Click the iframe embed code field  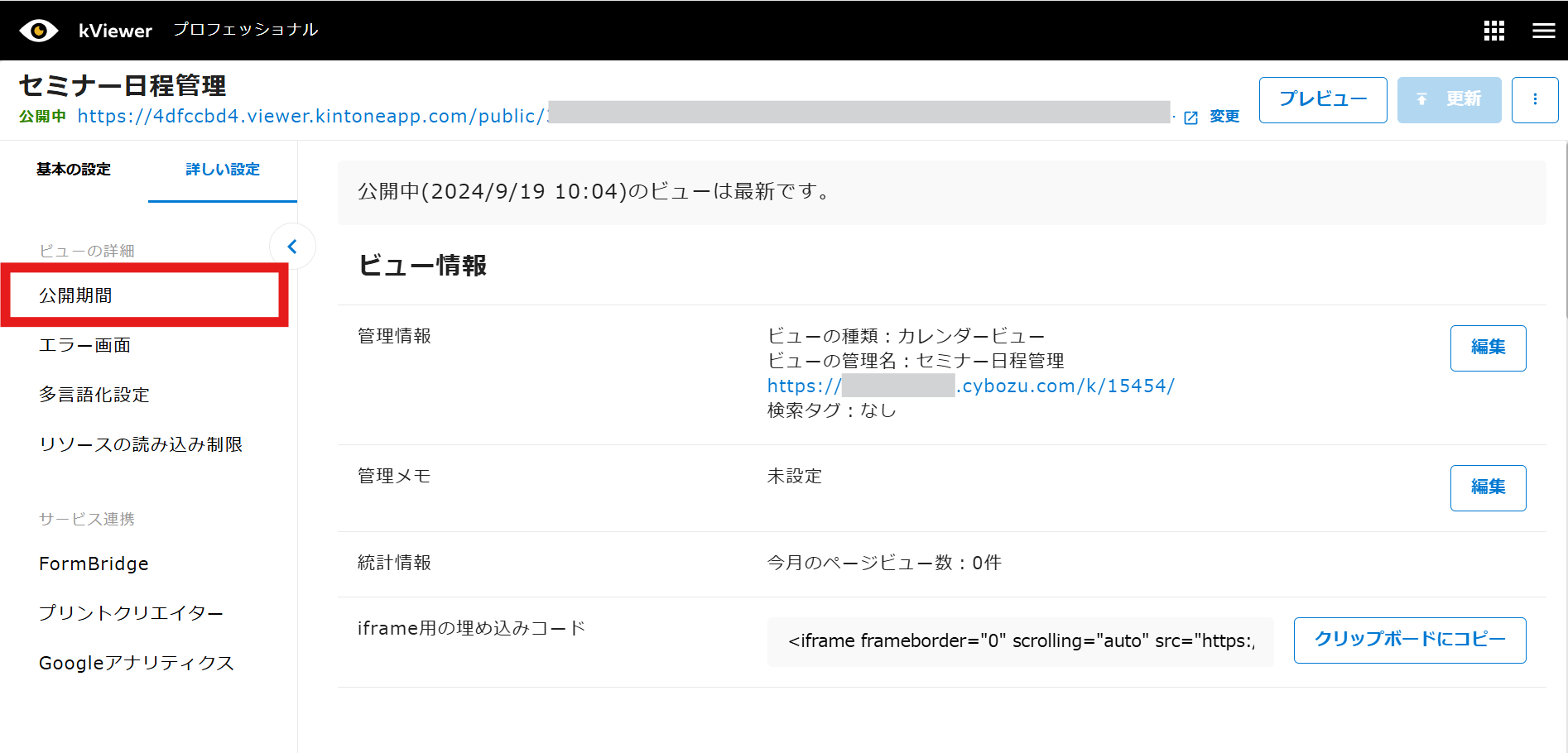pyautogui.click(x=1020, y=641)
